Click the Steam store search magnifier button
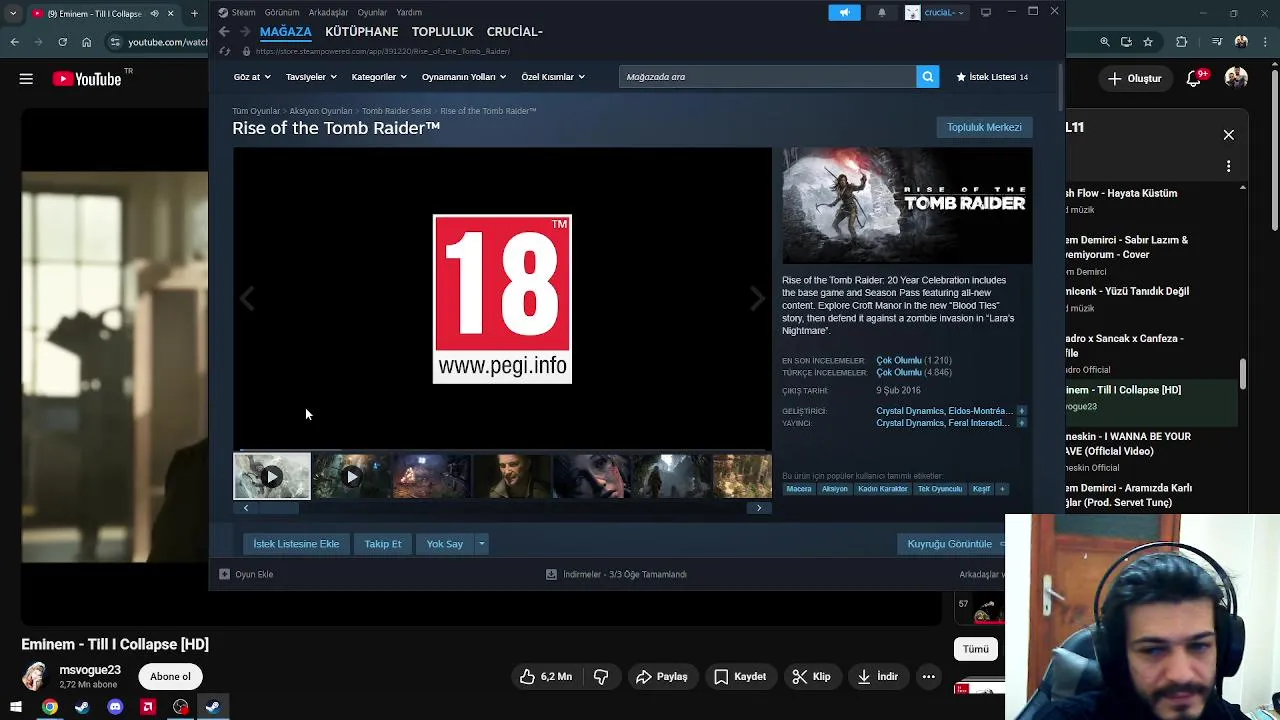This screenshot has height=720, width=1280. [927, 77]
